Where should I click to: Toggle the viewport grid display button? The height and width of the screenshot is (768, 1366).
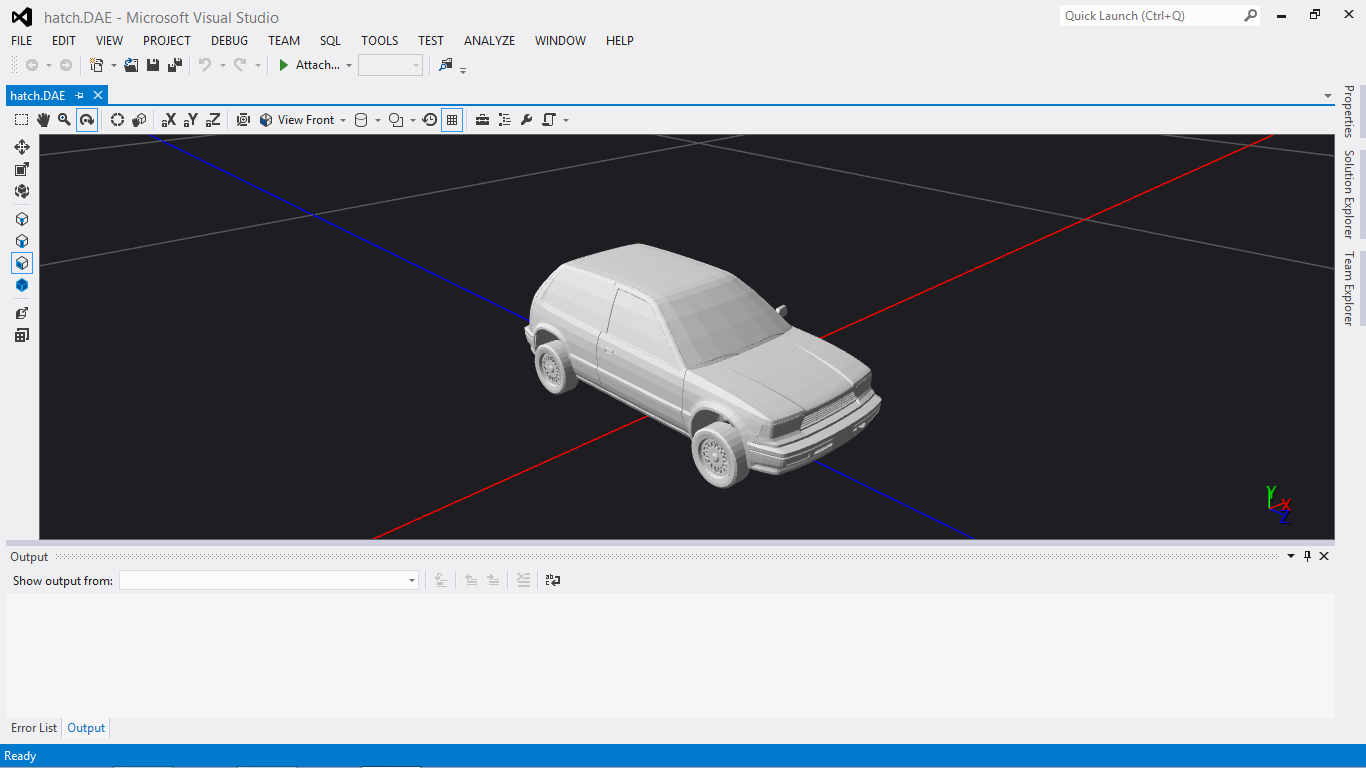(x=452, y=120)
